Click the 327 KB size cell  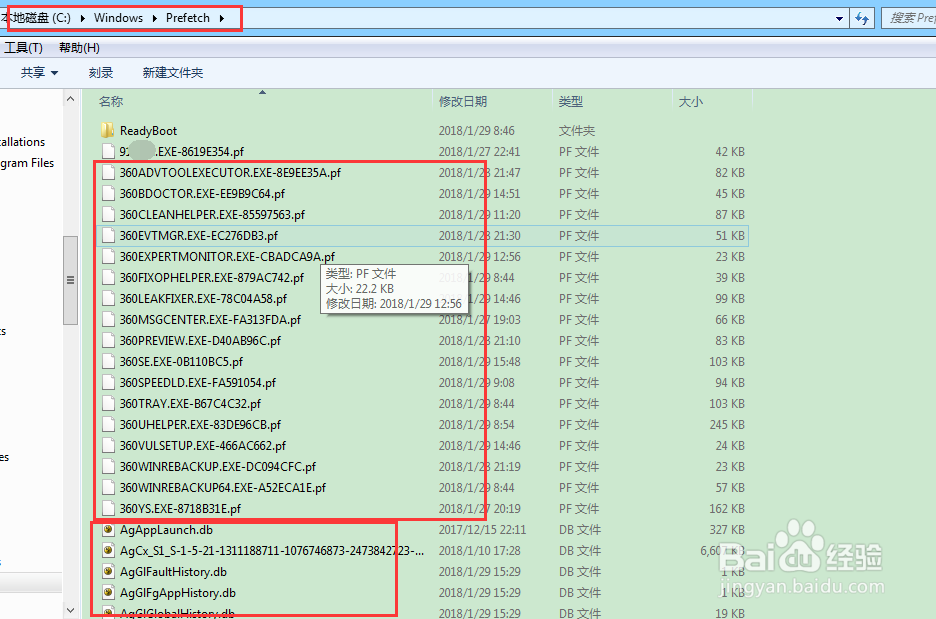[726, 529]
